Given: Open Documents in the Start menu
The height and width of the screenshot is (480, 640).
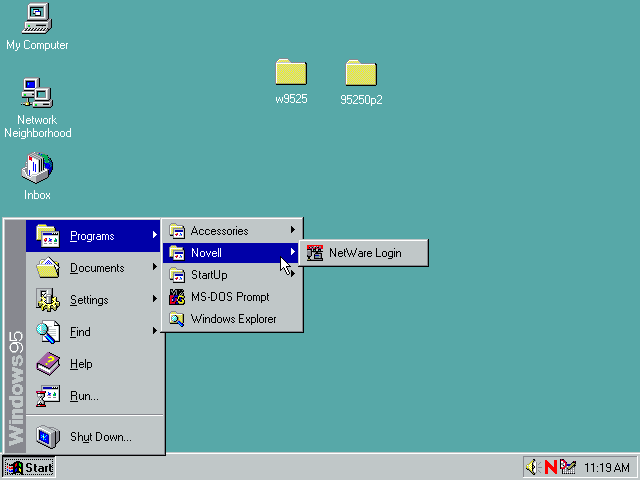Looking at the screenshot, I should pos(93,268).
